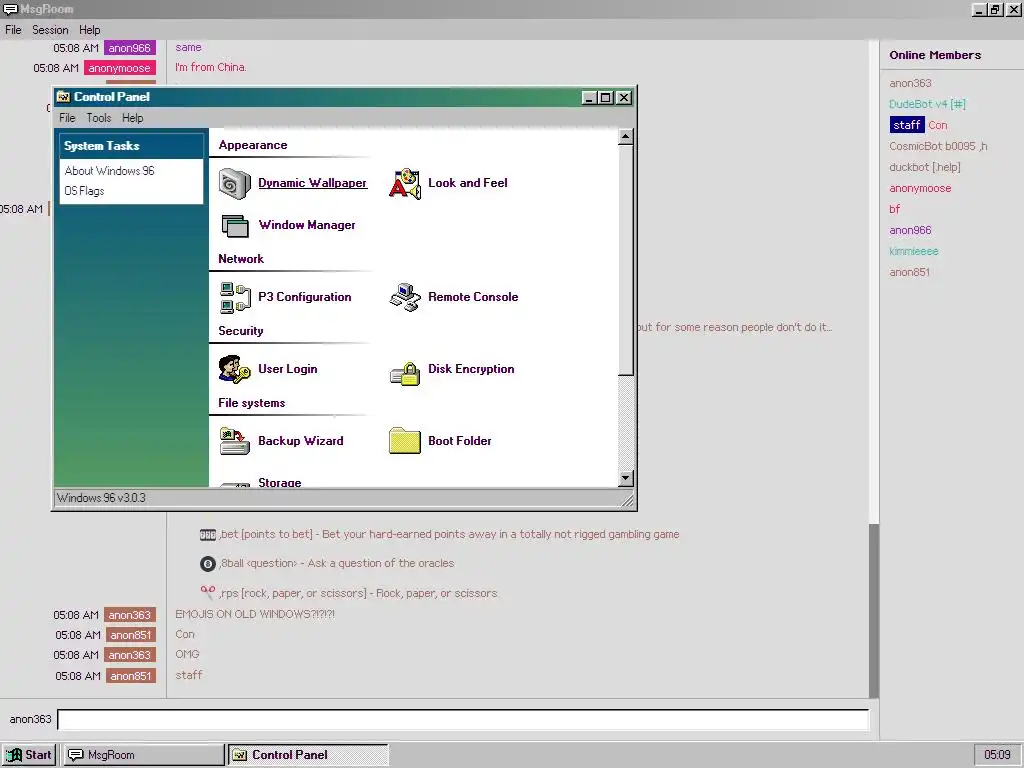Open the Boot Folder icon
This screenshot has height=768, width=1024.
pos(405,441)
